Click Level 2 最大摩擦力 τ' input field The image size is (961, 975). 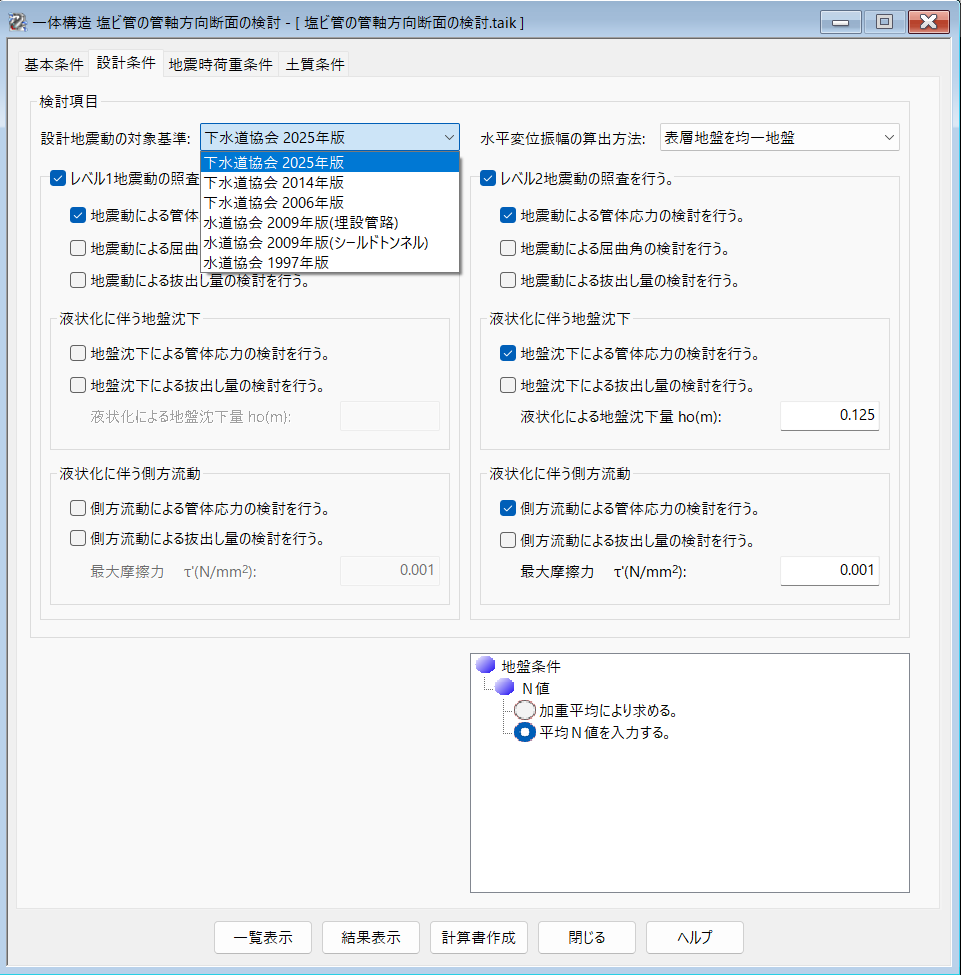[829, 571]
